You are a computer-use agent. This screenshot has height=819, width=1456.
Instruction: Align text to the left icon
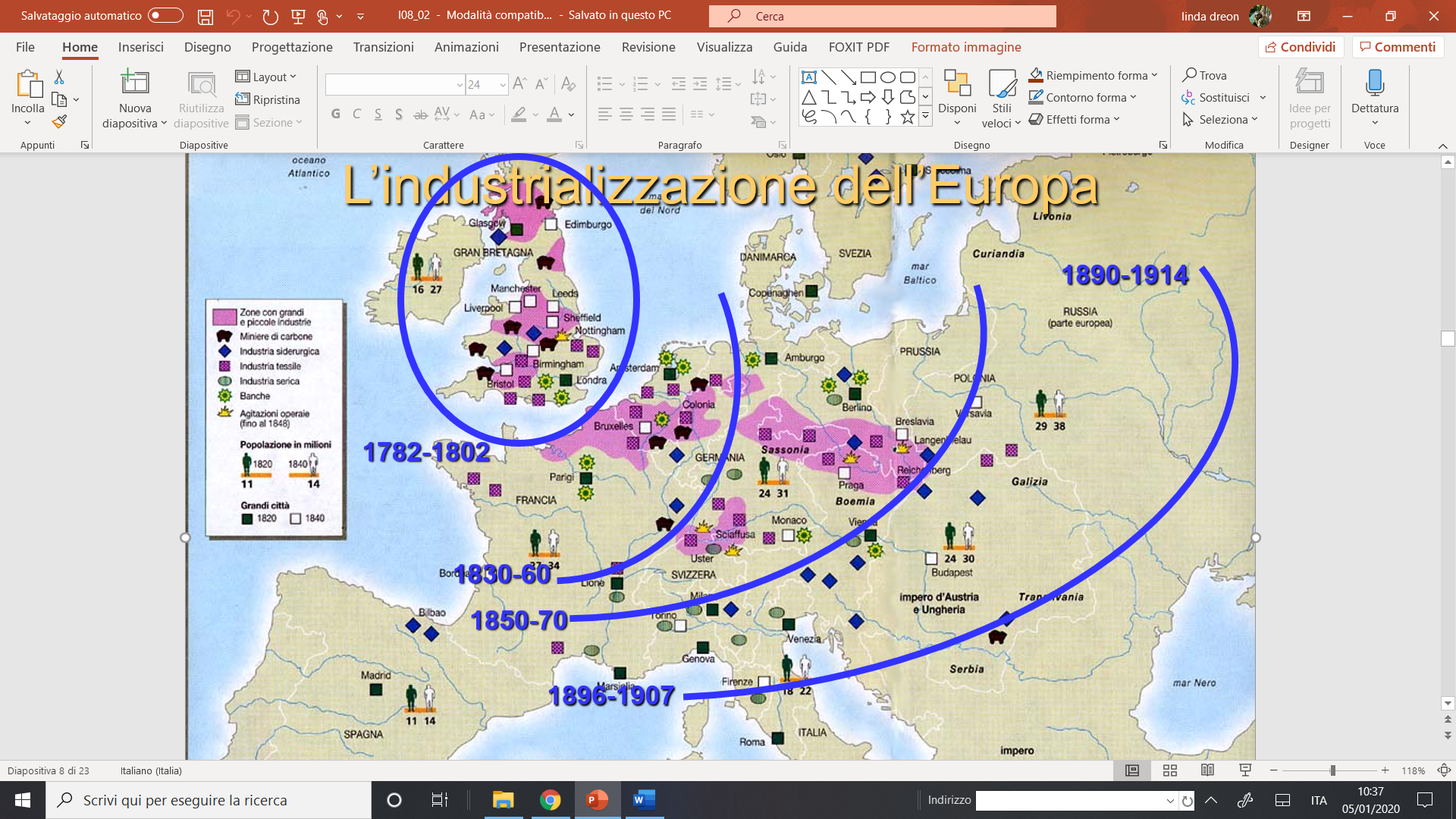click(x=604, y=115)
